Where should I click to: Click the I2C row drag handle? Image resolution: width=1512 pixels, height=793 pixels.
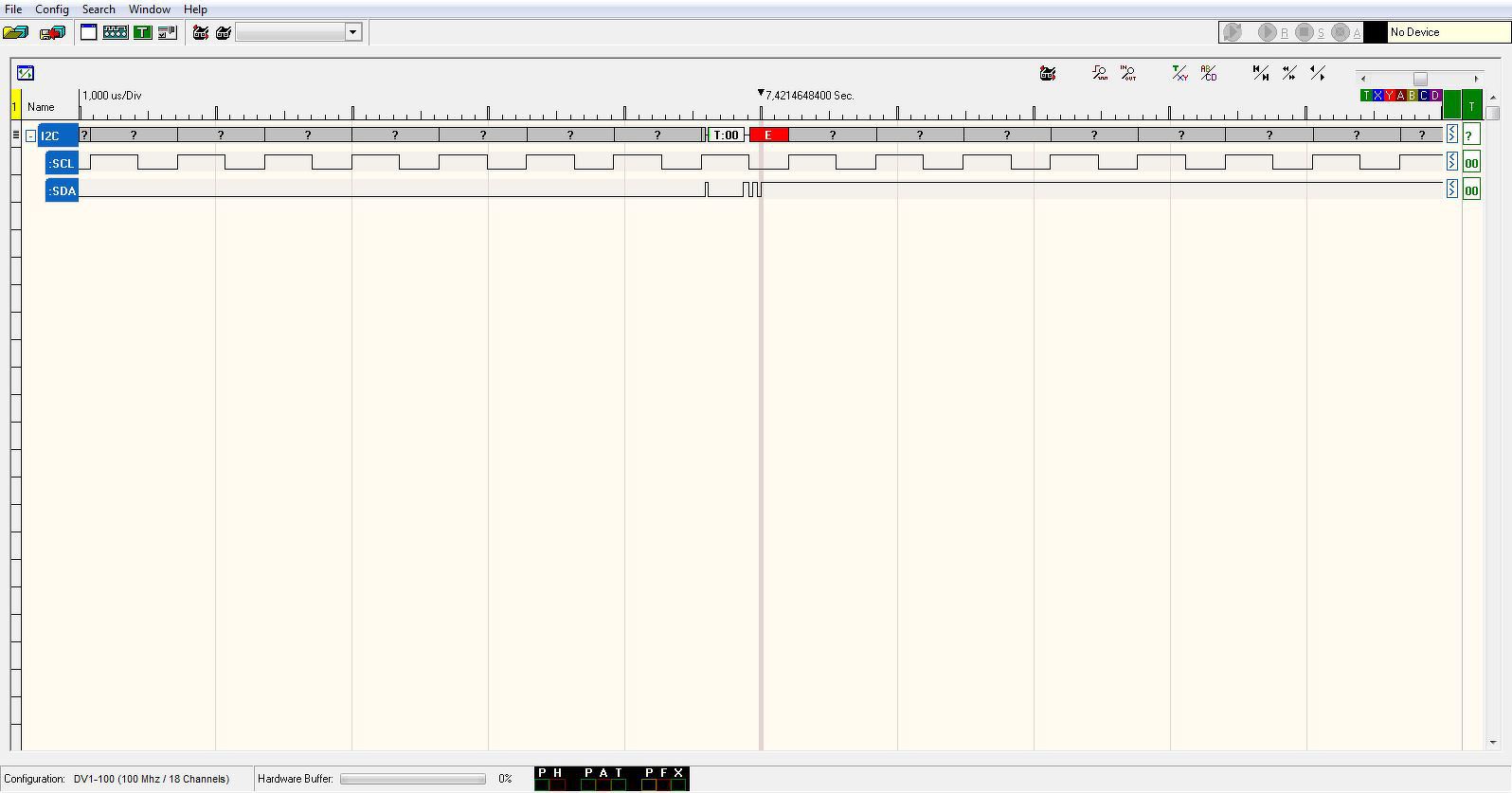(16, 135)
